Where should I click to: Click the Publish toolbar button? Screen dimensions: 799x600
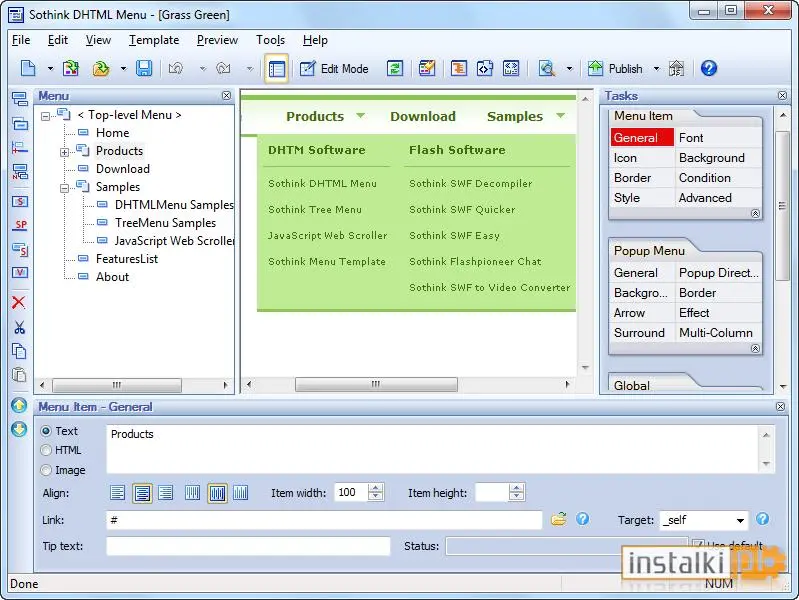coord(615,68)
